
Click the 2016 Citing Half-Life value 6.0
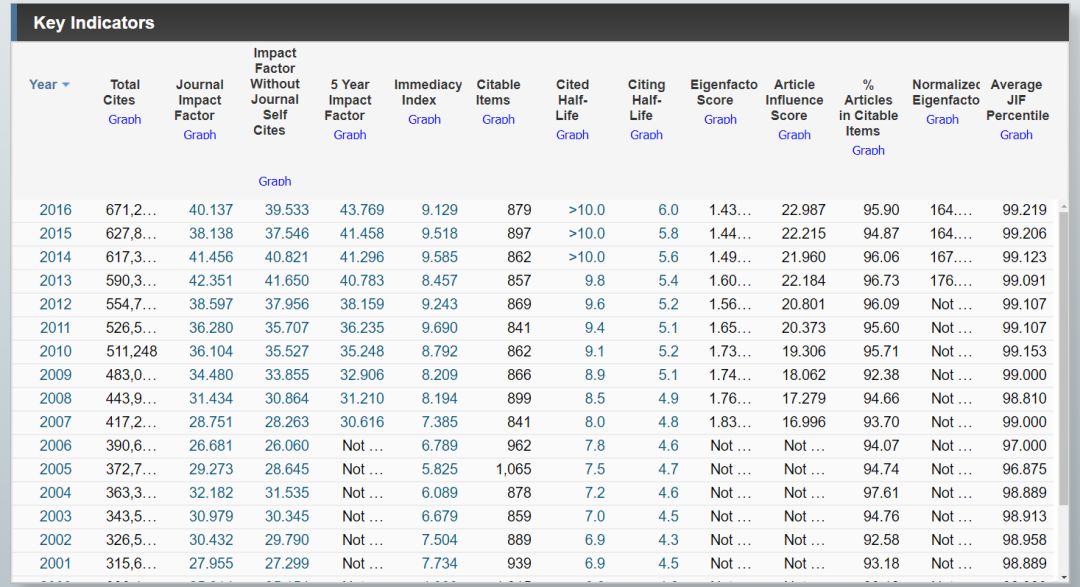coord(668,210)
